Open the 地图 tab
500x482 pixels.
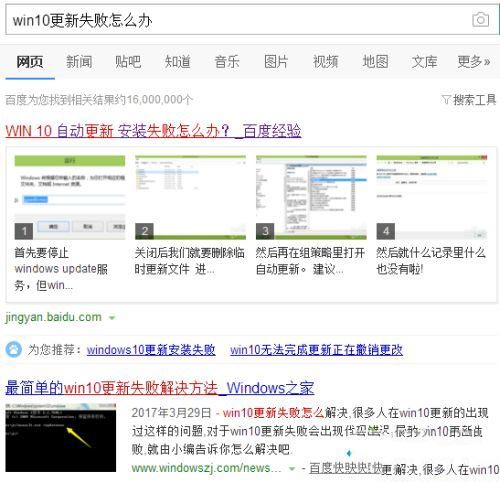pos(375,62)
